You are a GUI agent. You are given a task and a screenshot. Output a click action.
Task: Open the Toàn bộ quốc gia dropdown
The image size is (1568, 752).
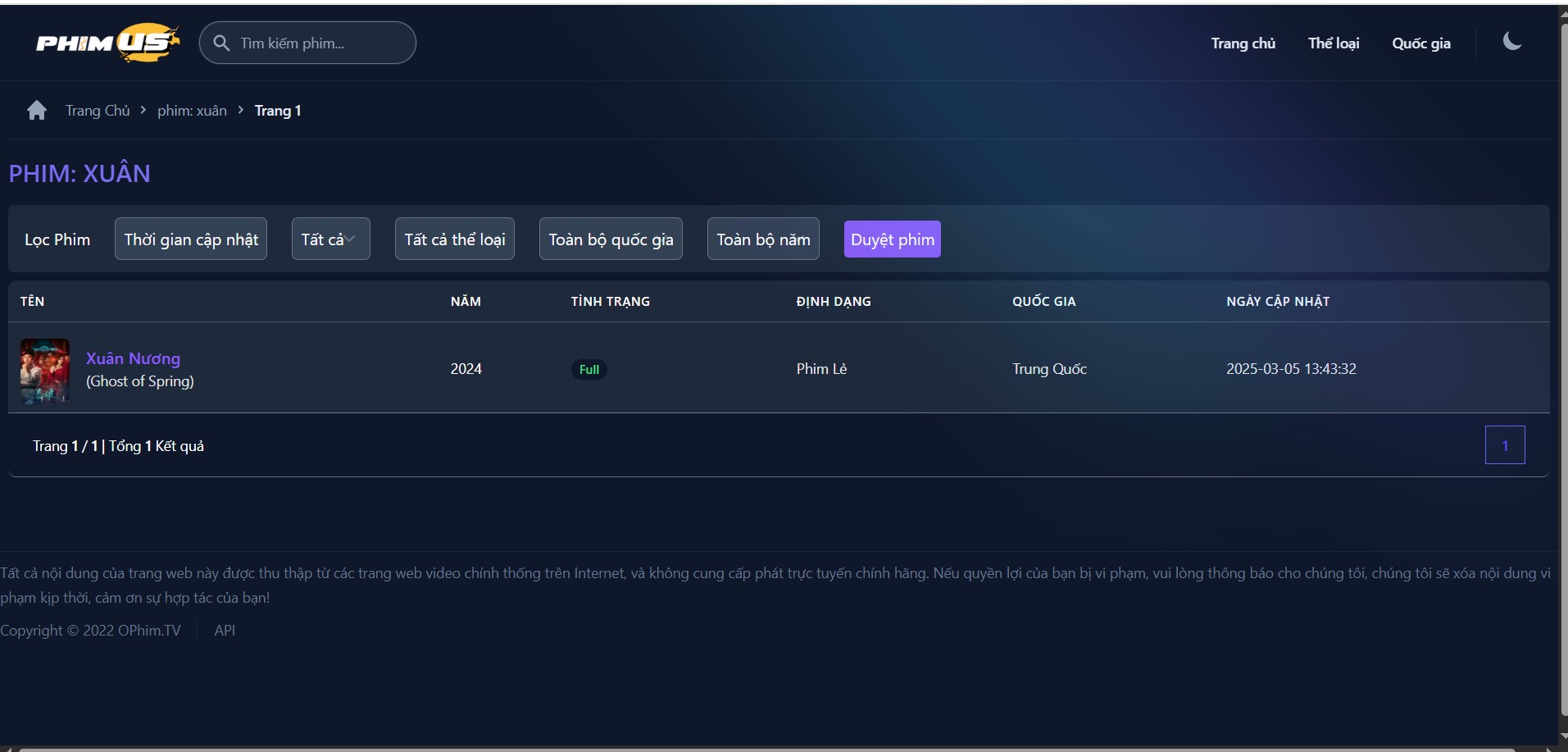click(x=611, y=239)
